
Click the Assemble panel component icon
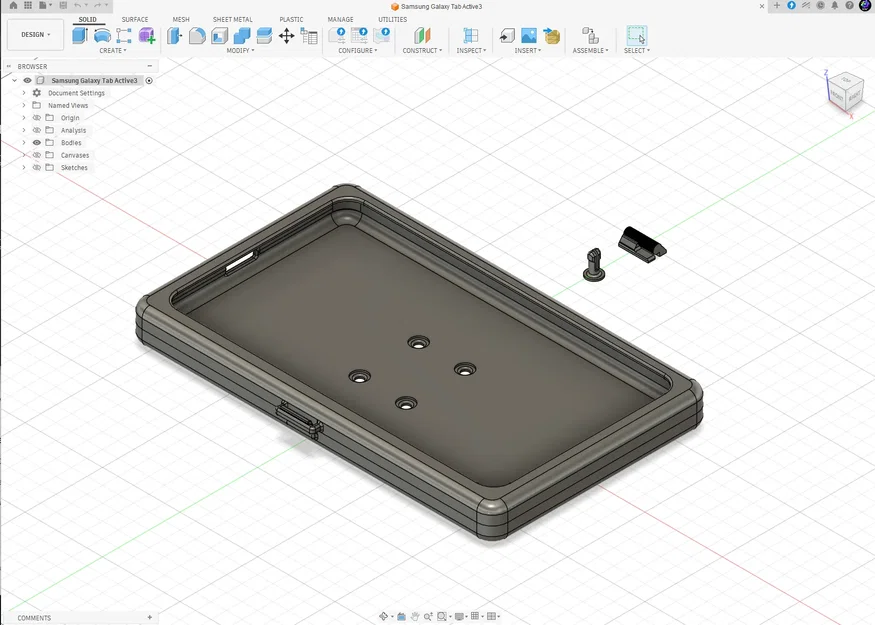pyautogui.click(x=590, y=36)
